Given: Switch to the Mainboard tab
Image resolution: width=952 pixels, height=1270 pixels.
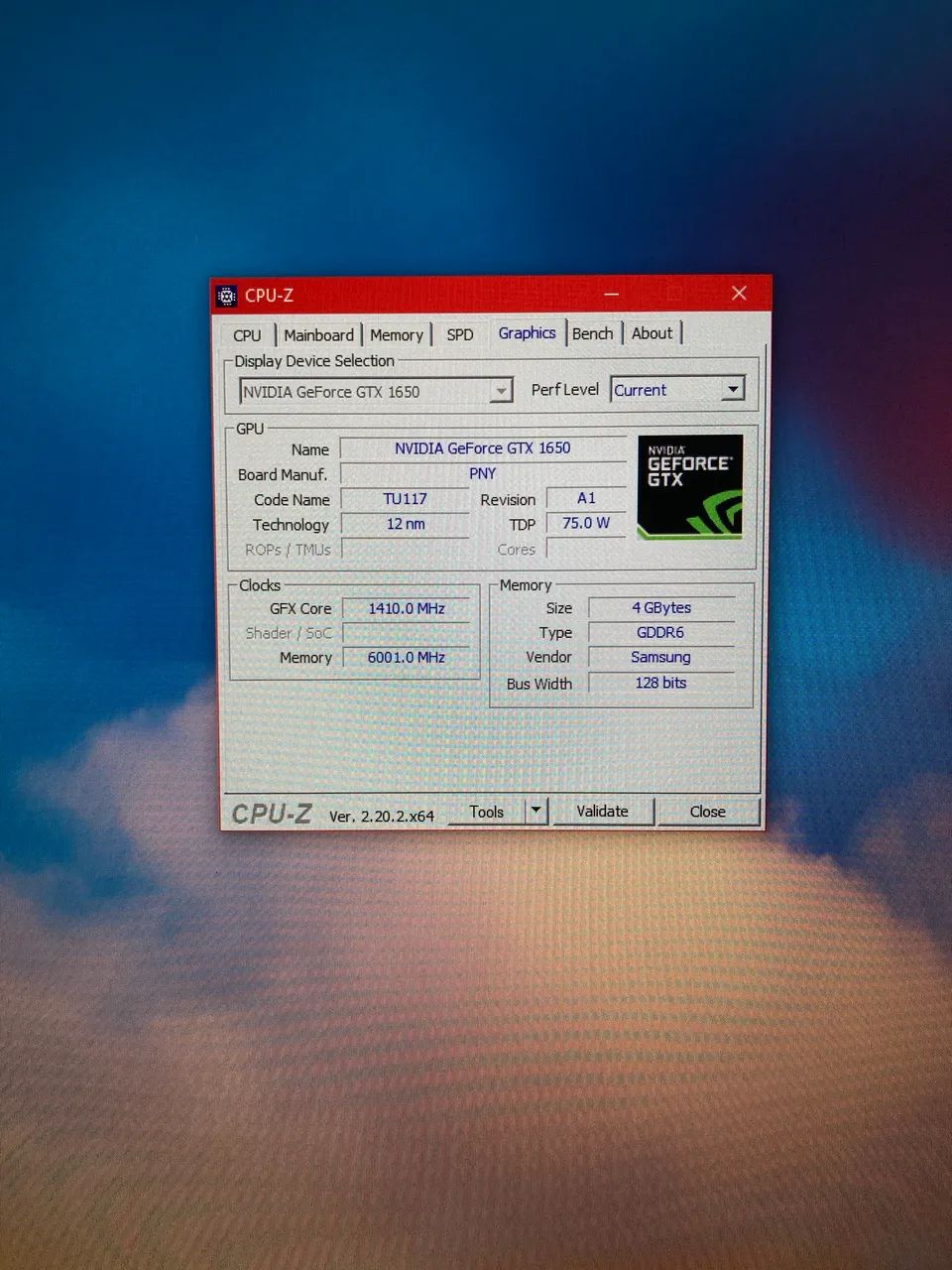Looking at the screenshot, I should tap(318, 335).
